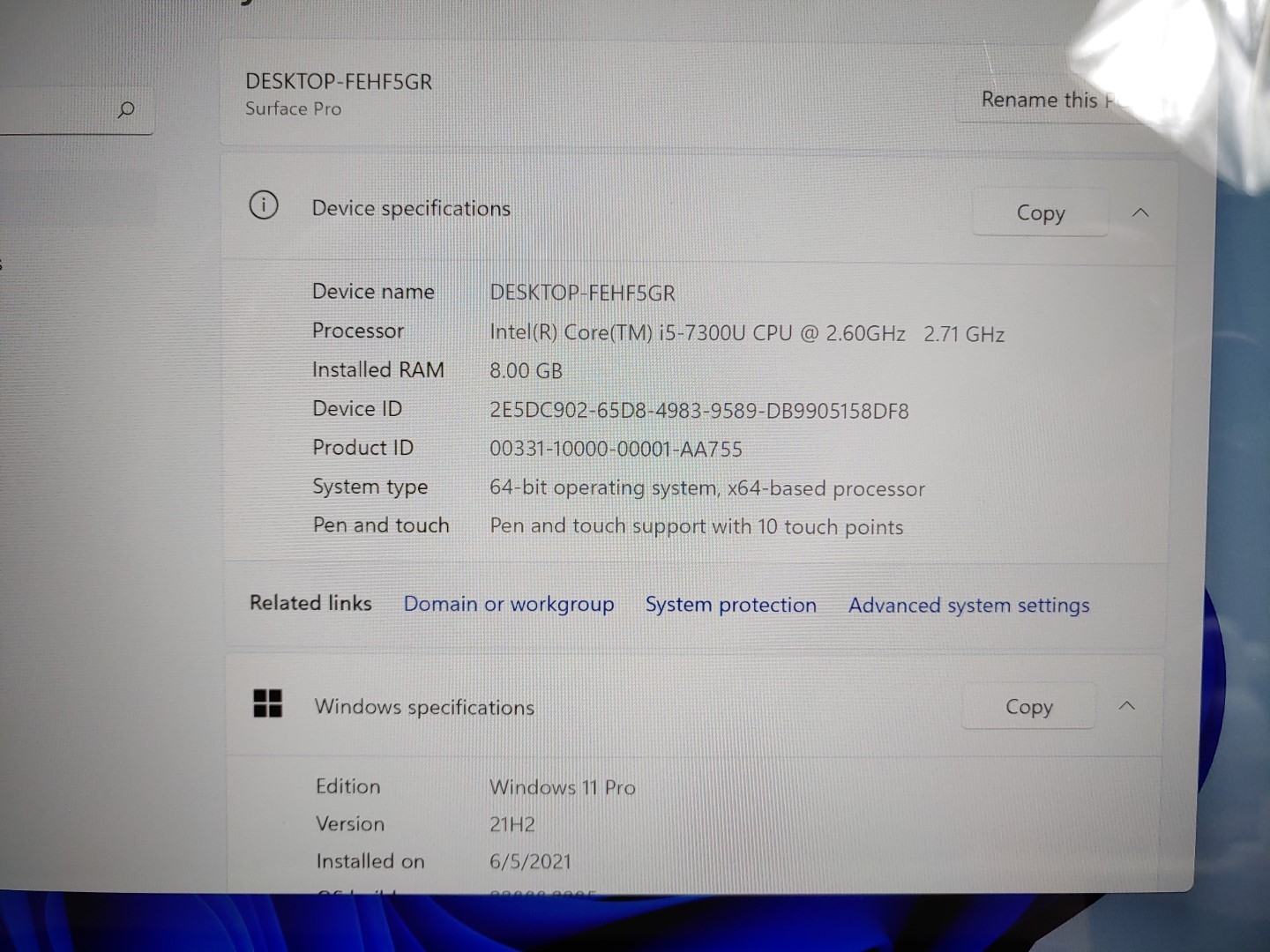Collapse the Device specifications section

(1140, 212)
